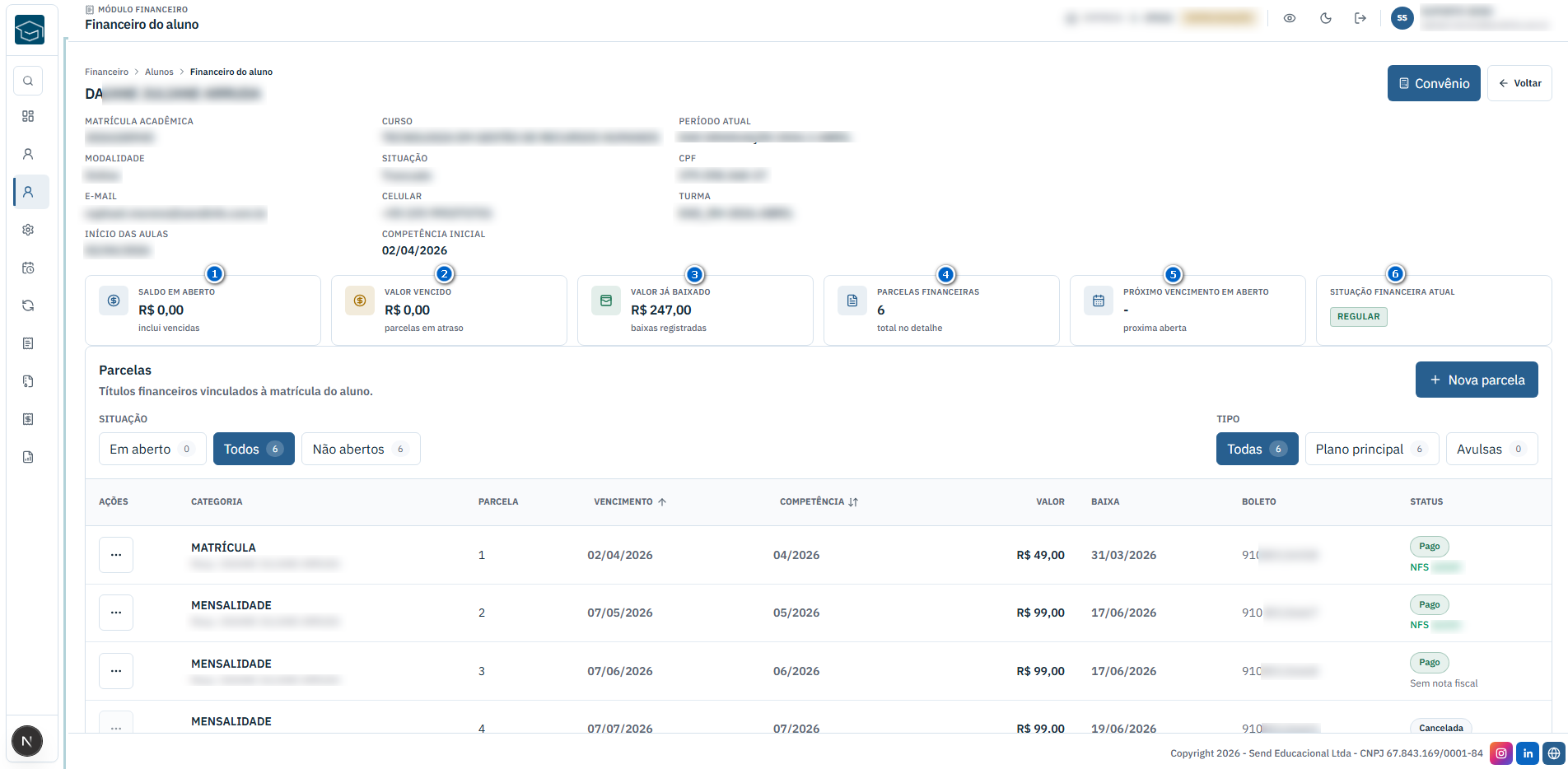Click the vencimento date 07/06/2026
The image size is (1568, 769).
[x=620, y=671]
